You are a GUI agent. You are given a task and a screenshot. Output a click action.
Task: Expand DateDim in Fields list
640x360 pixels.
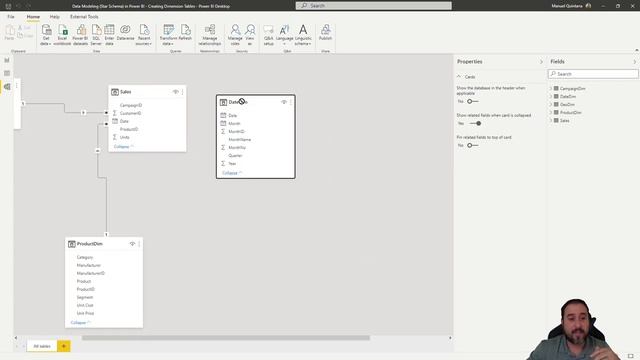551,97
